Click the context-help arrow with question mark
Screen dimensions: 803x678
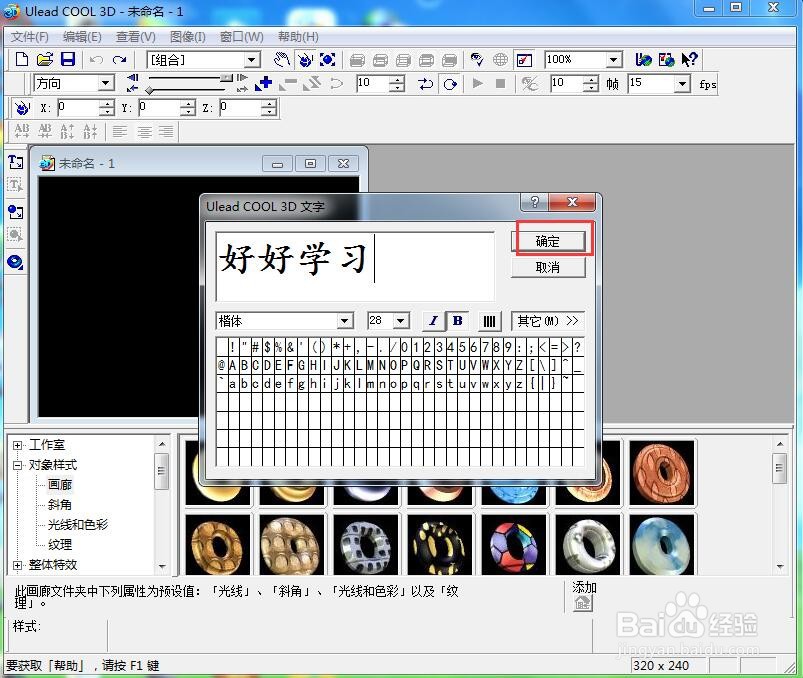point(689,59)
